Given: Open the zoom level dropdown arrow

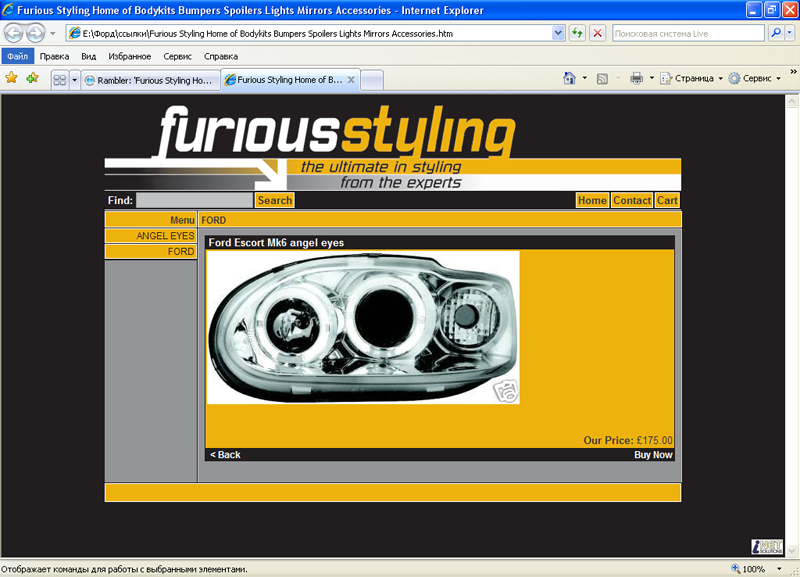Looking at the screenshot, I should pyautogui.click(x=779, y=569).
